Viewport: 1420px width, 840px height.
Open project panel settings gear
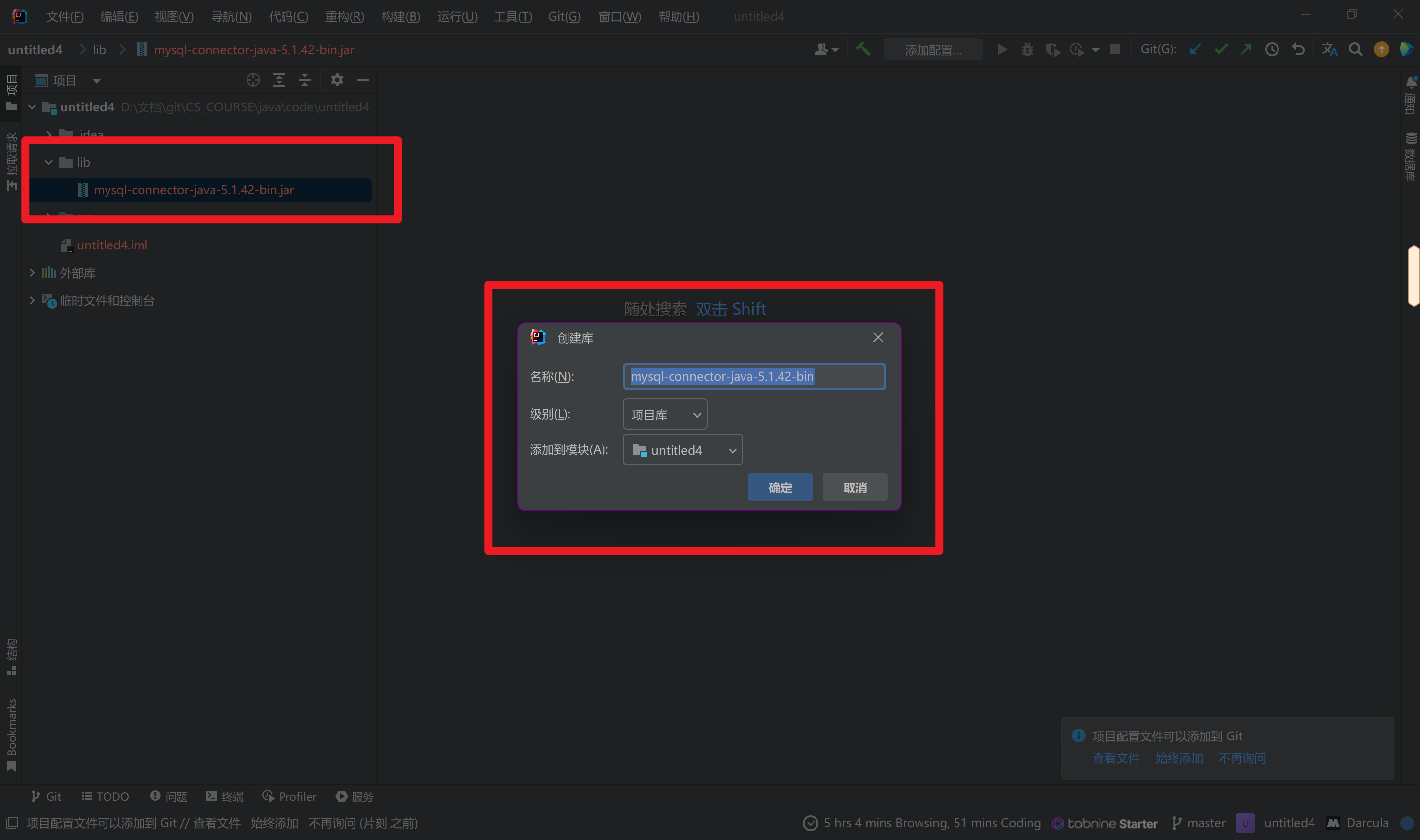pos(337,80)
